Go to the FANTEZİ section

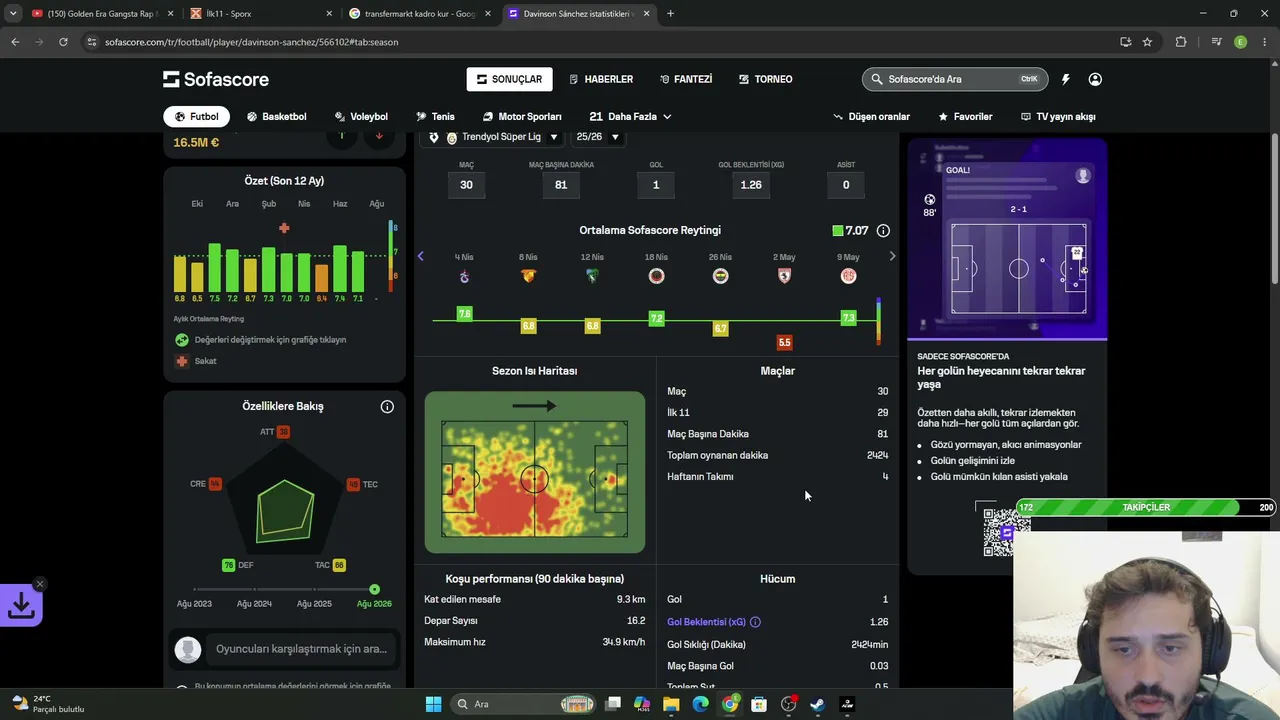[x=686, y=79]
